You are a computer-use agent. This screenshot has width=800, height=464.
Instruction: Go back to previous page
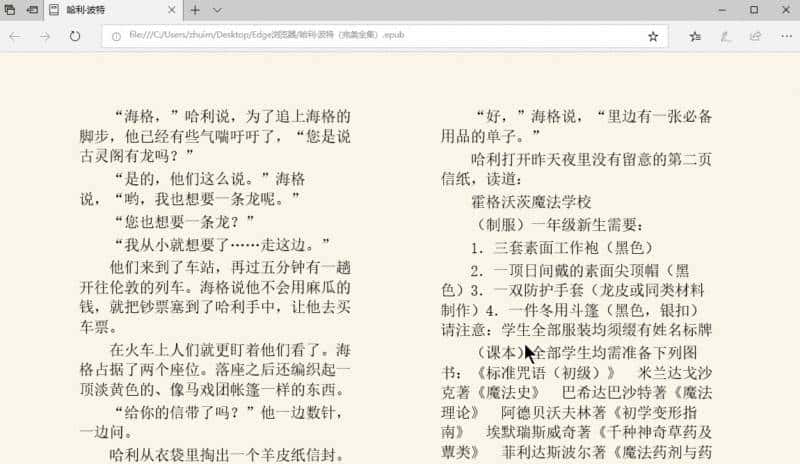(15, 36)
